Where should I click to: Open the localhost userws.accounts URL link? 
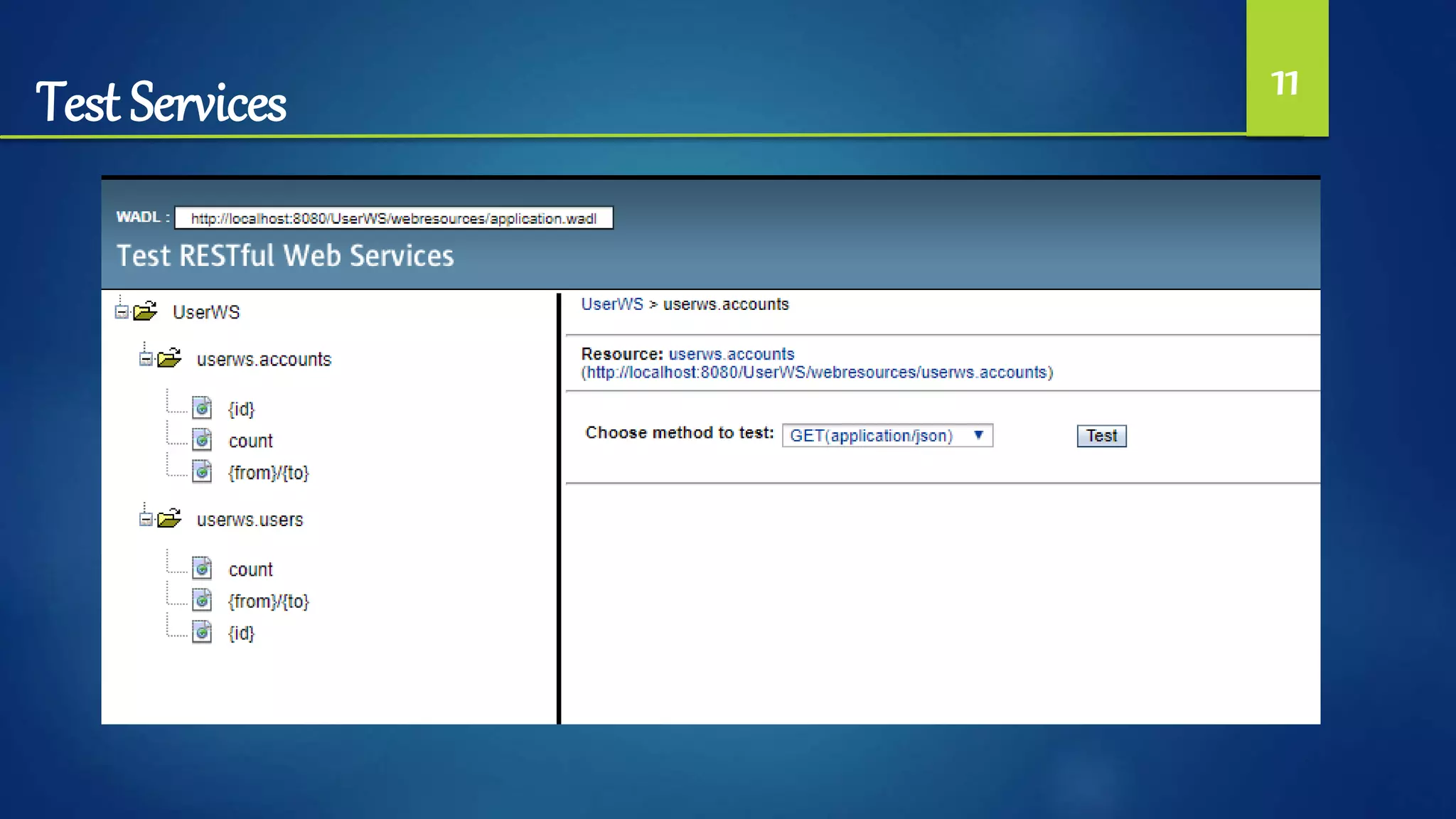[x=817, y=373]
